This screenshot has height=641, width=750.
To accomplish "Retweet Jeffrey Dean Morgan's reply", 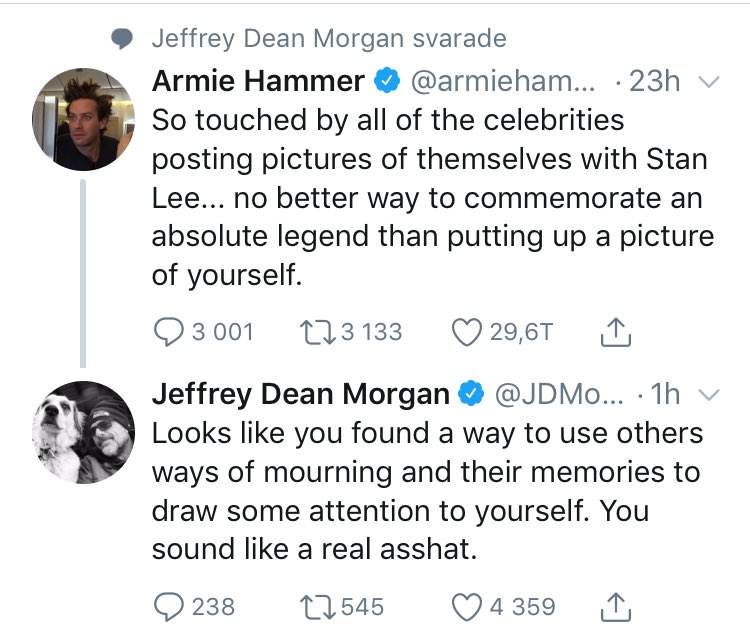I will [x=318, y=606].
